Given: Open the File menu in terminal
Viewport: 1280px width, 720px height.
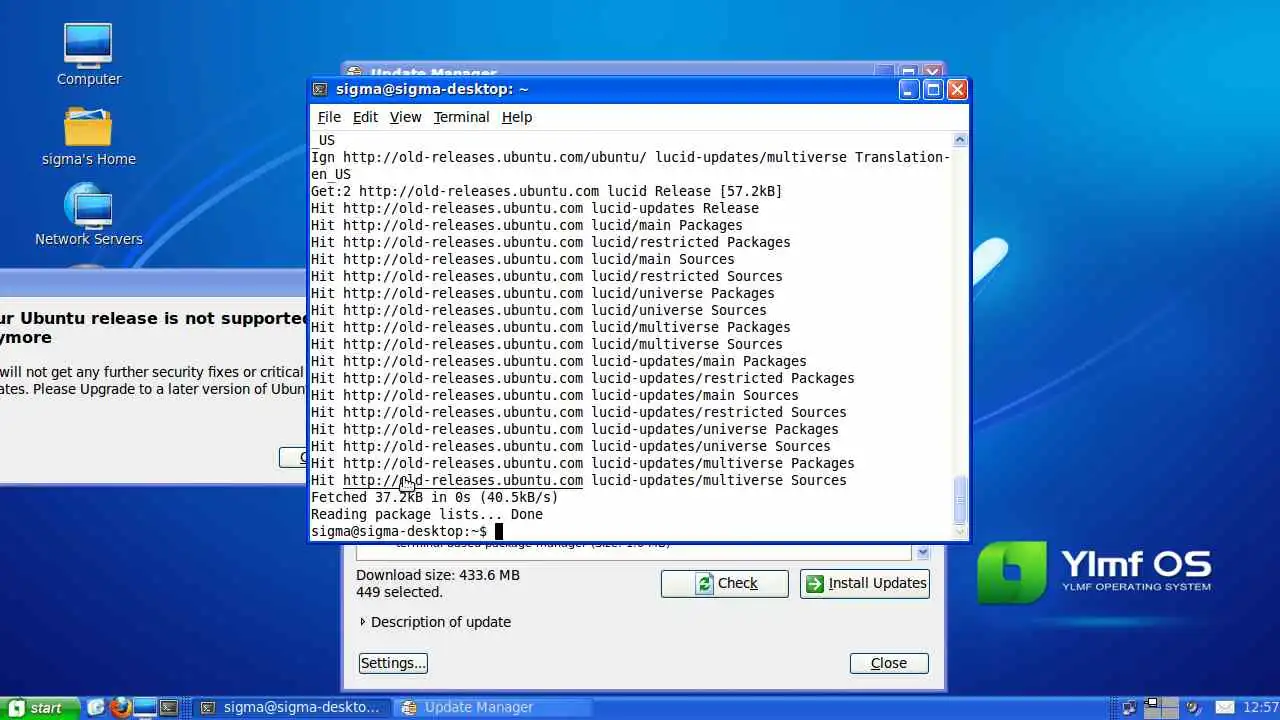Looking at the screenshot, I should 329,117.
